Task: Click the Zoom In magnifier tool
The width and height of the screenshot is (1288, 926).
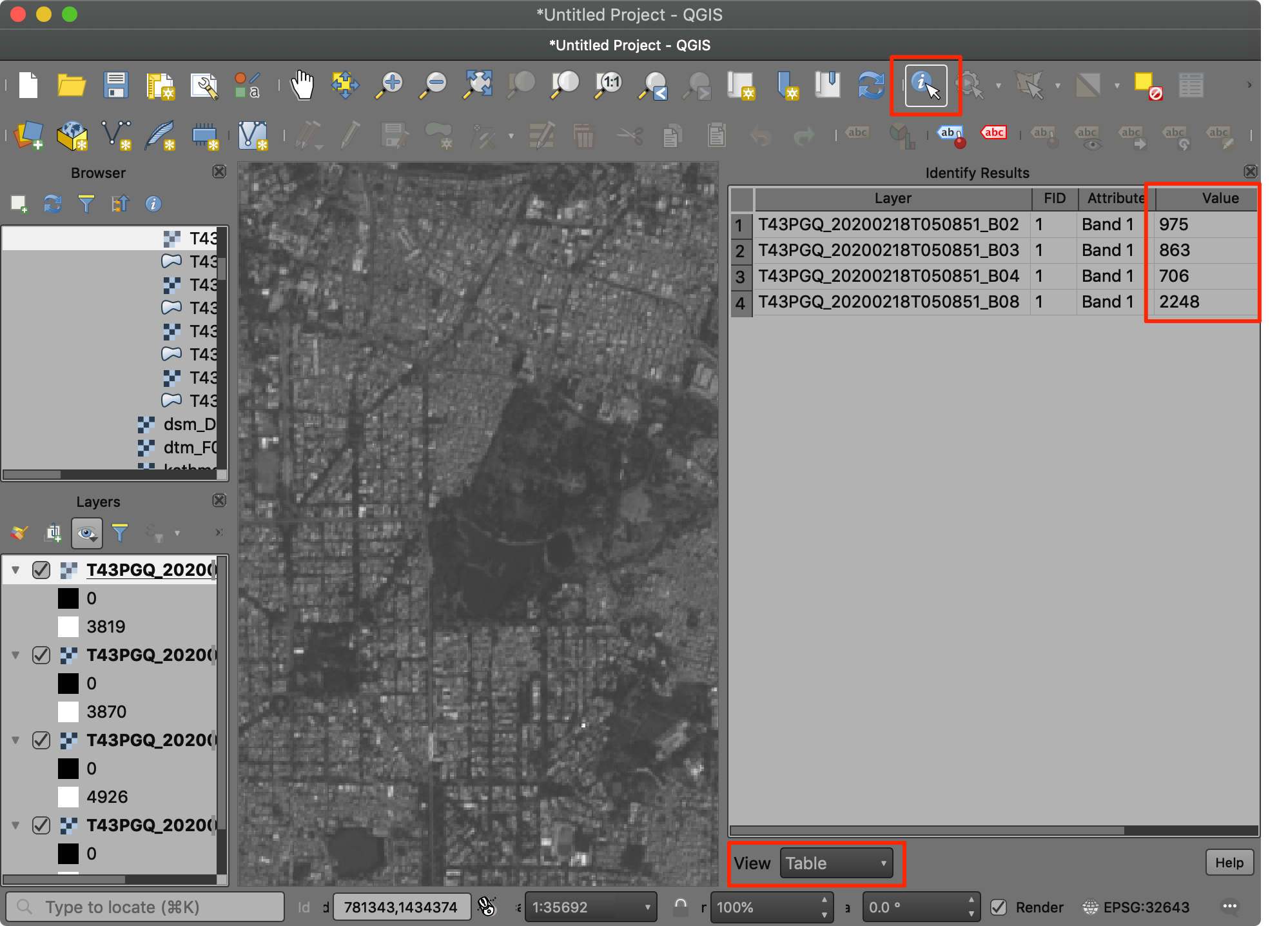Action: (389, 86)
